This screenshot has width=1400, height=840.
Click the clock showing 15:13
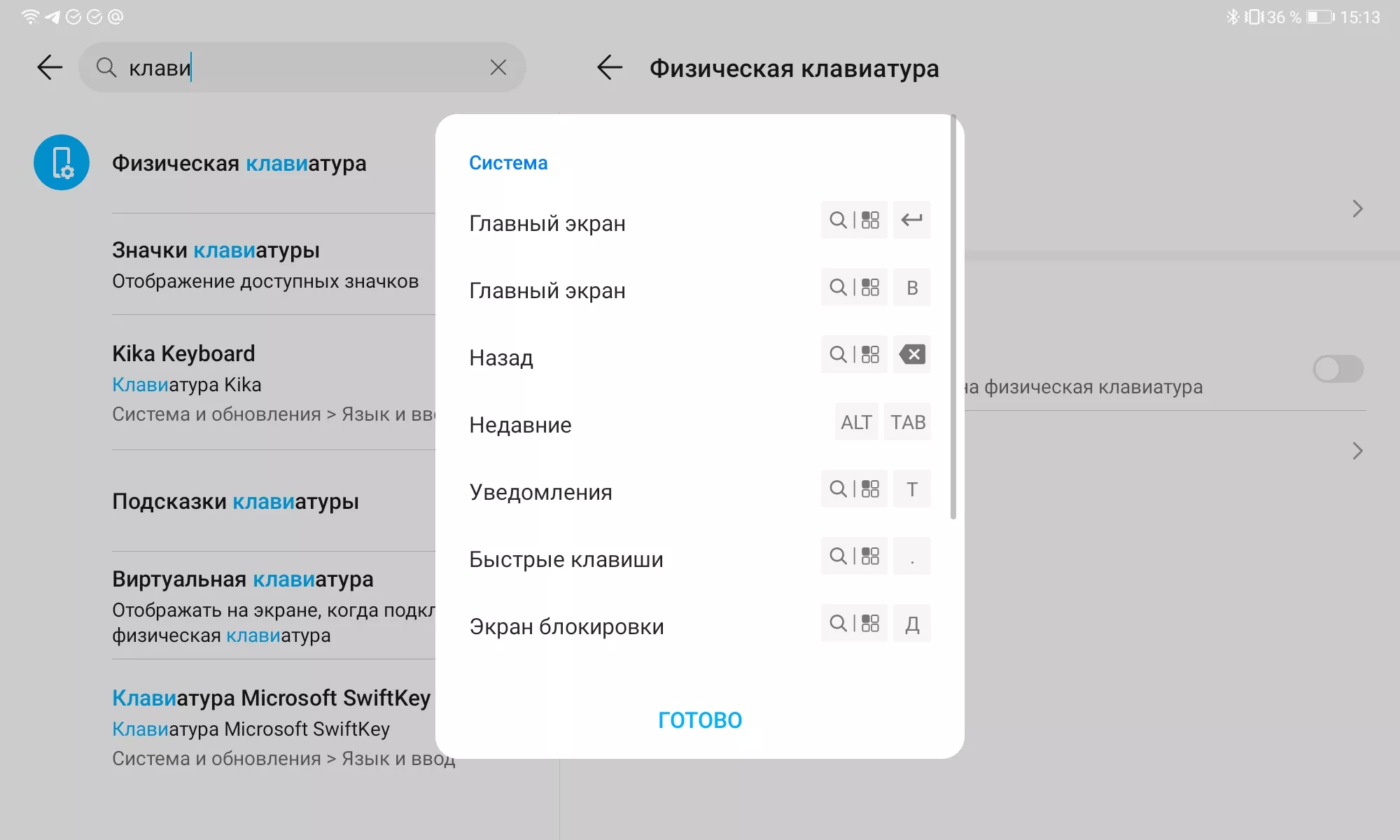point(1360,17)
